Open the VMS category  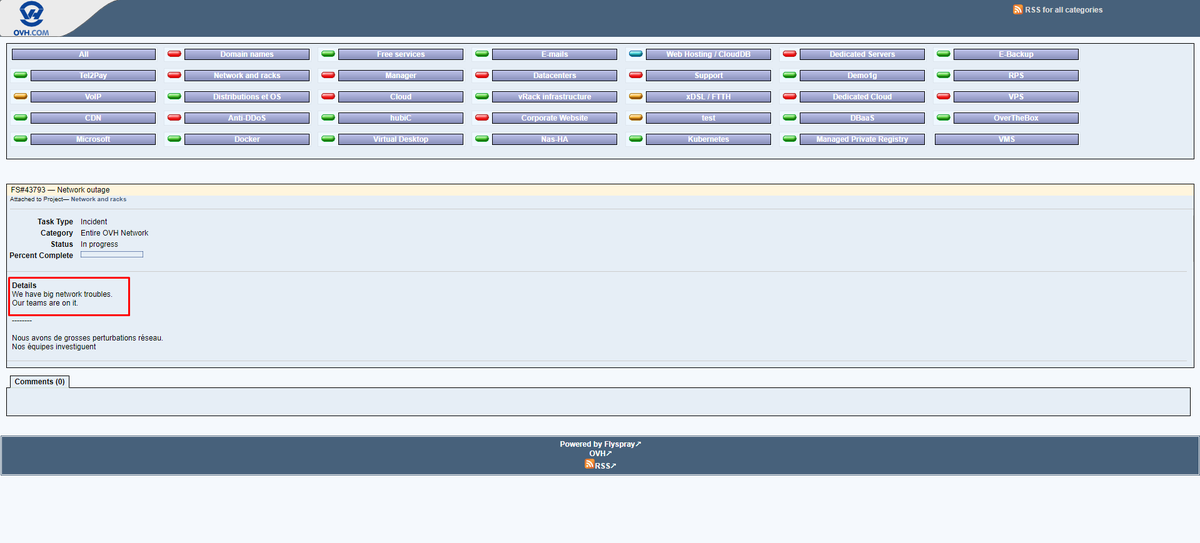(x=1007, y=139)
